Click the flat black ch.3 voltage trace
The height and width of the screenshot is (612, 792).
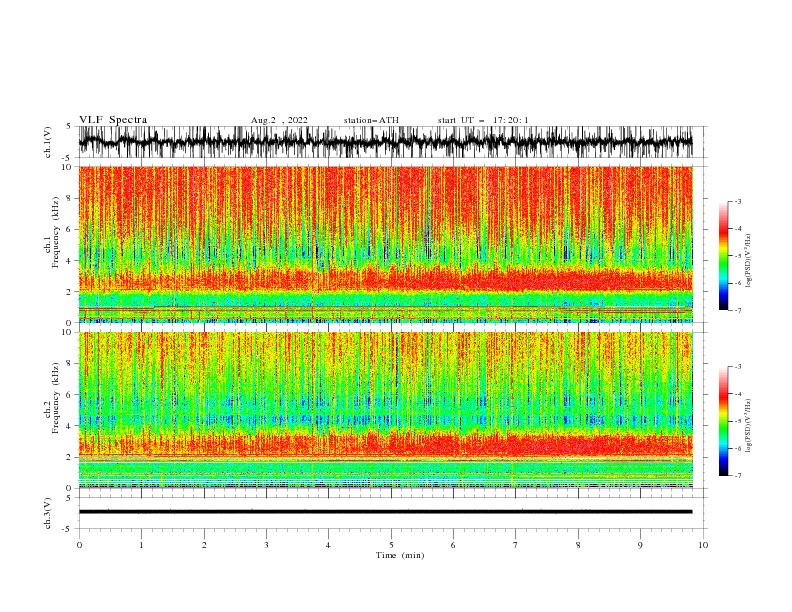point(386,512)
